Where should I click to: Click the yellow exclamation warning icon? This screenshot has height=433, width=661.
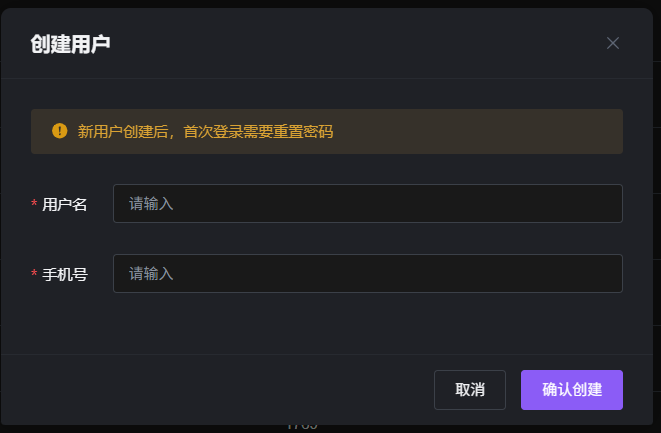click(59, 131)
